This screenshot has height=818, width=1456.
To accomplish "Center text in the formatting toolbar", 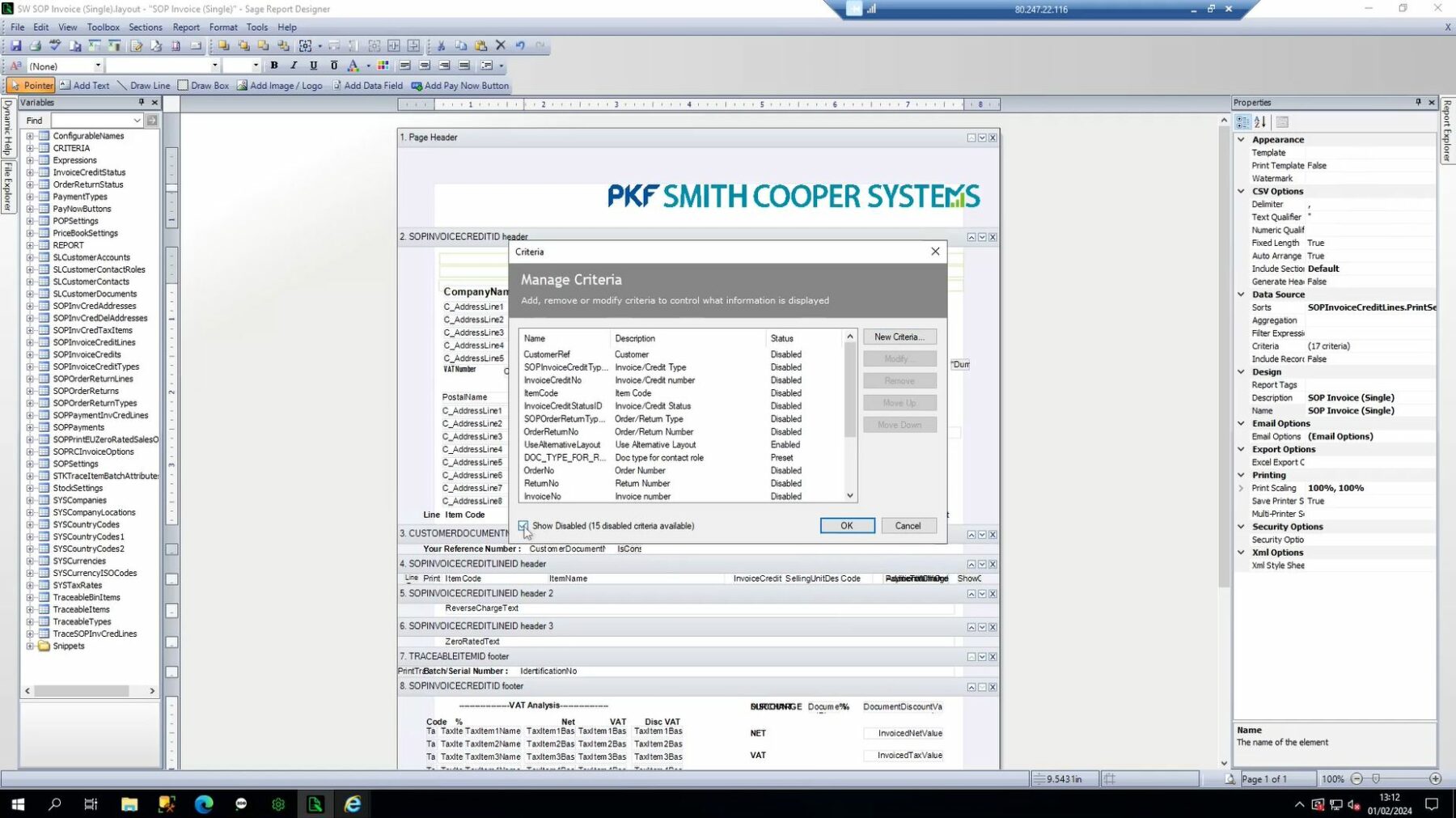I will pos(425,66).
